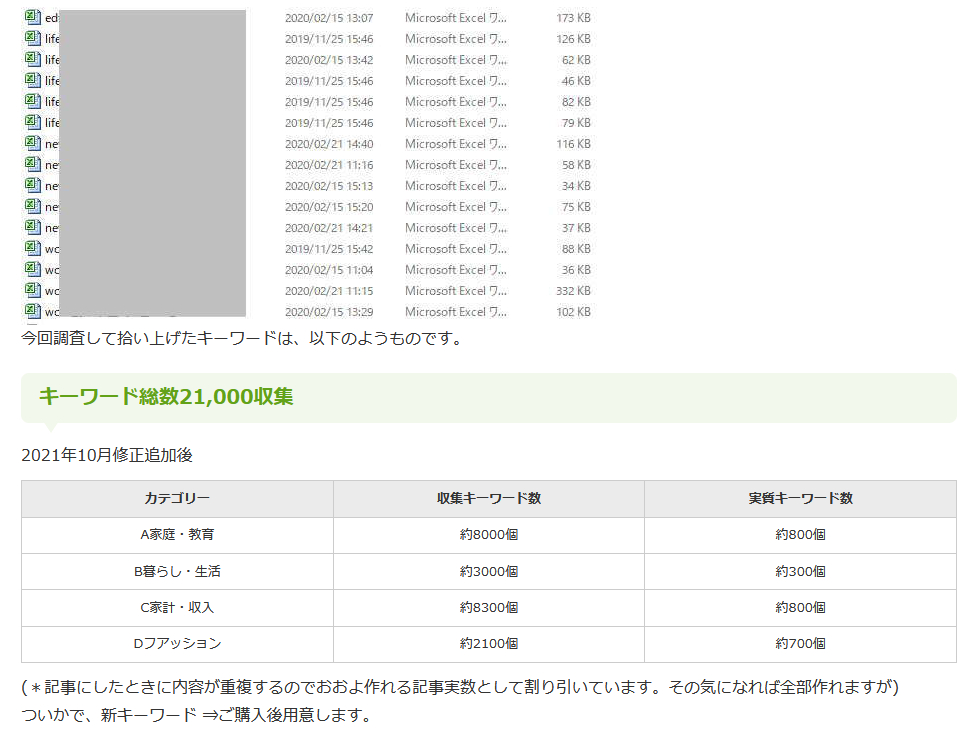This screenshot has width=969, height=751.
Task: Click the Excel icon next to the 88 KB file
Action: (x=30, y=248)
